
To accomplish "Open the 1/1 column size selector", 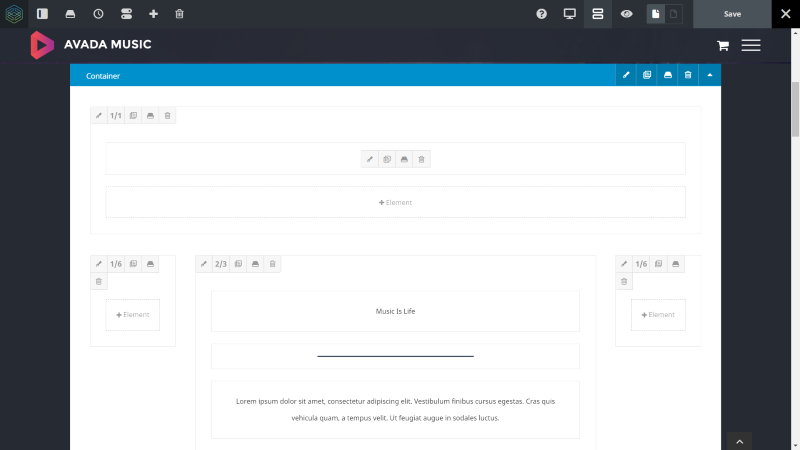I will tap(116, 116).
